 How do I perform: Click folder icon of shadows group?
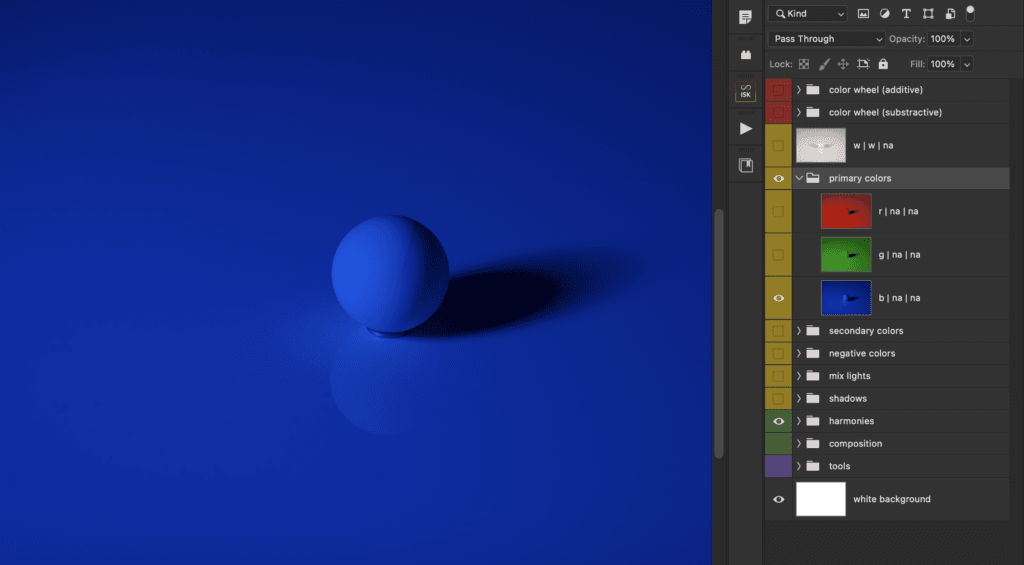coord(812,398)
